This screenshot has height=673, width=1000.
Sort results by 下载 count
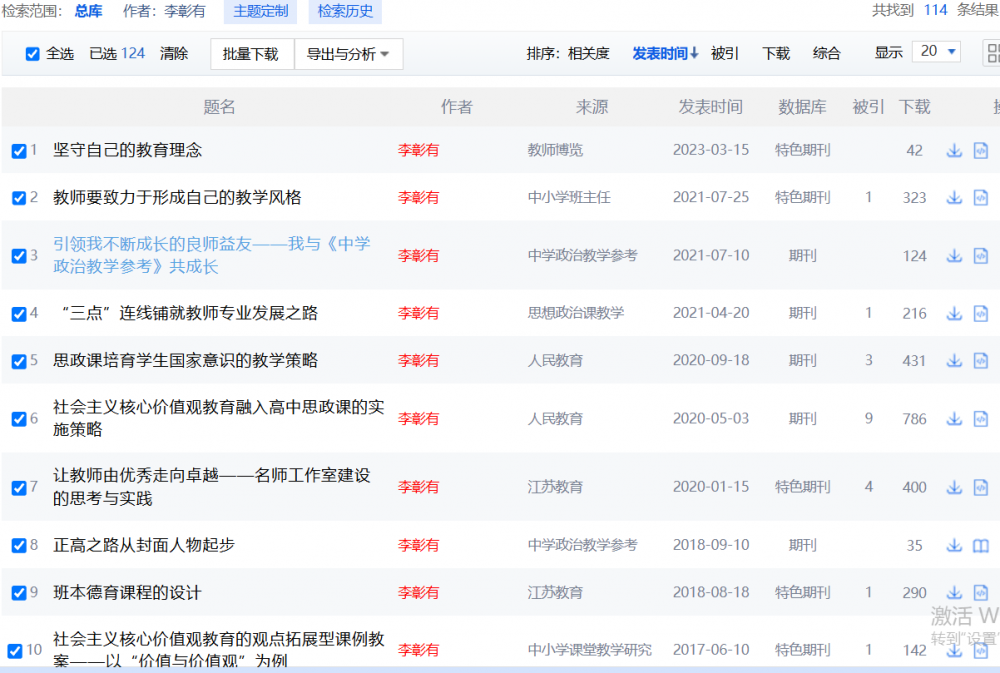coord(776,54)
